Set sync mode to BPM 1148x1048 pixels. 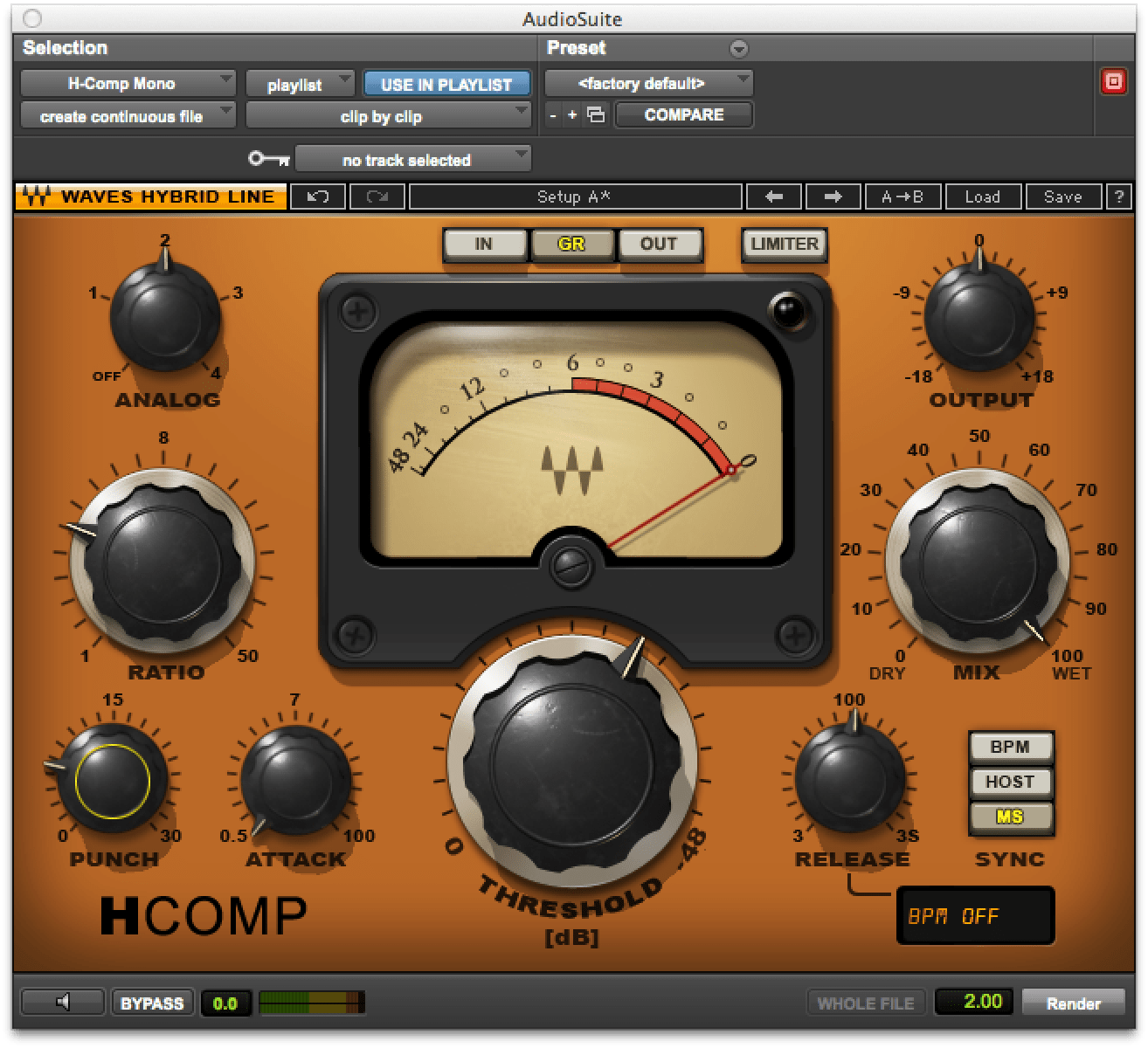(1010, 748)
